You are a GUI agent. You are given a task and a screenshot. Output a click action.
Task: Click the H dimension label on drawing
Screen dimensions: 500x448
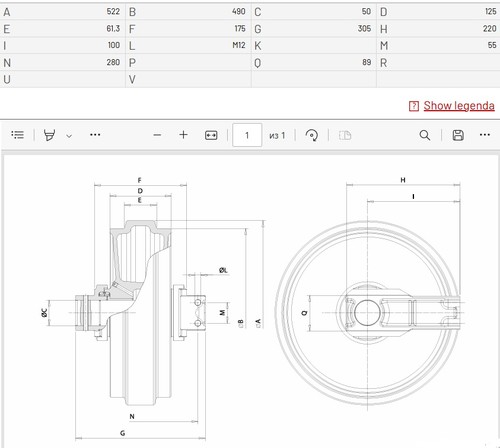point(403,180)
